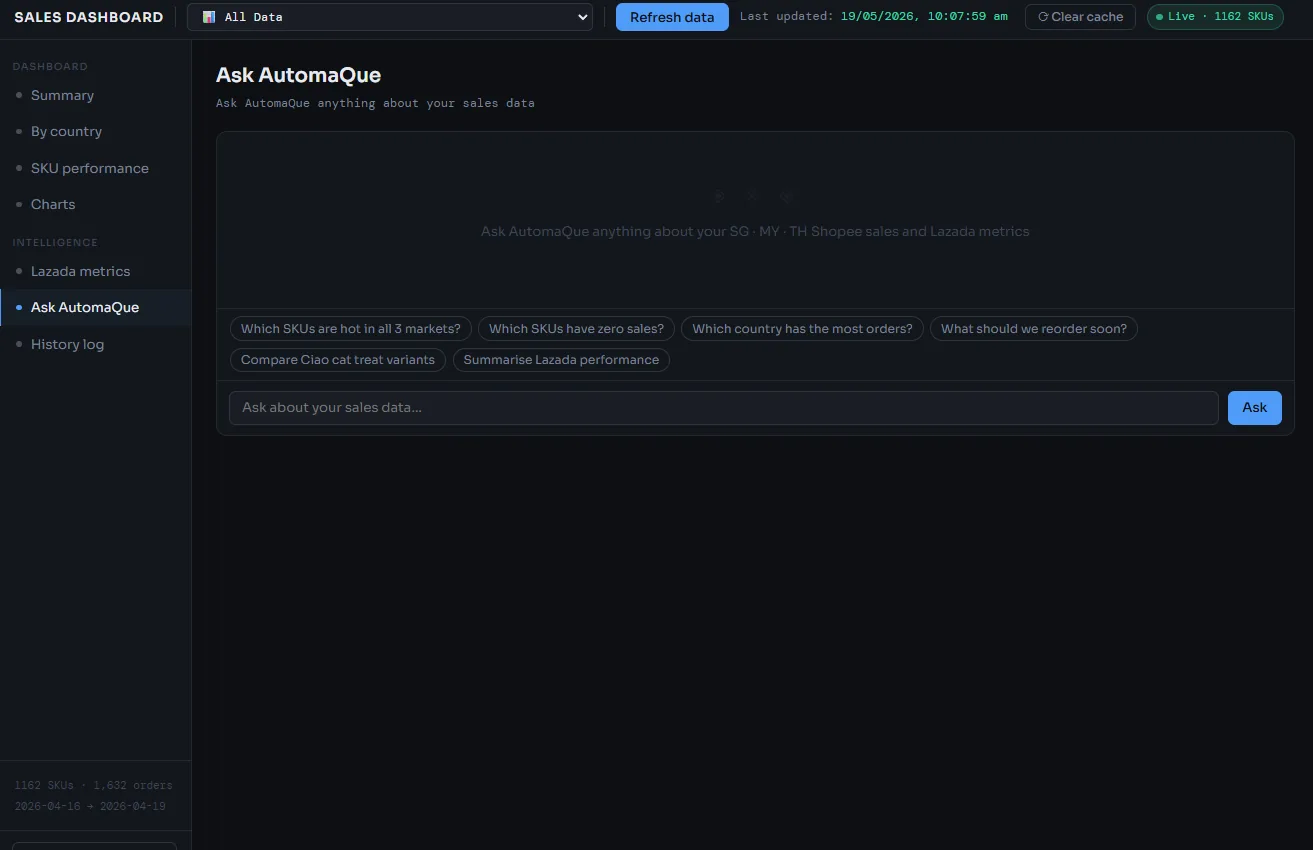Click the Refresh data button

click(x=672, y=17)
